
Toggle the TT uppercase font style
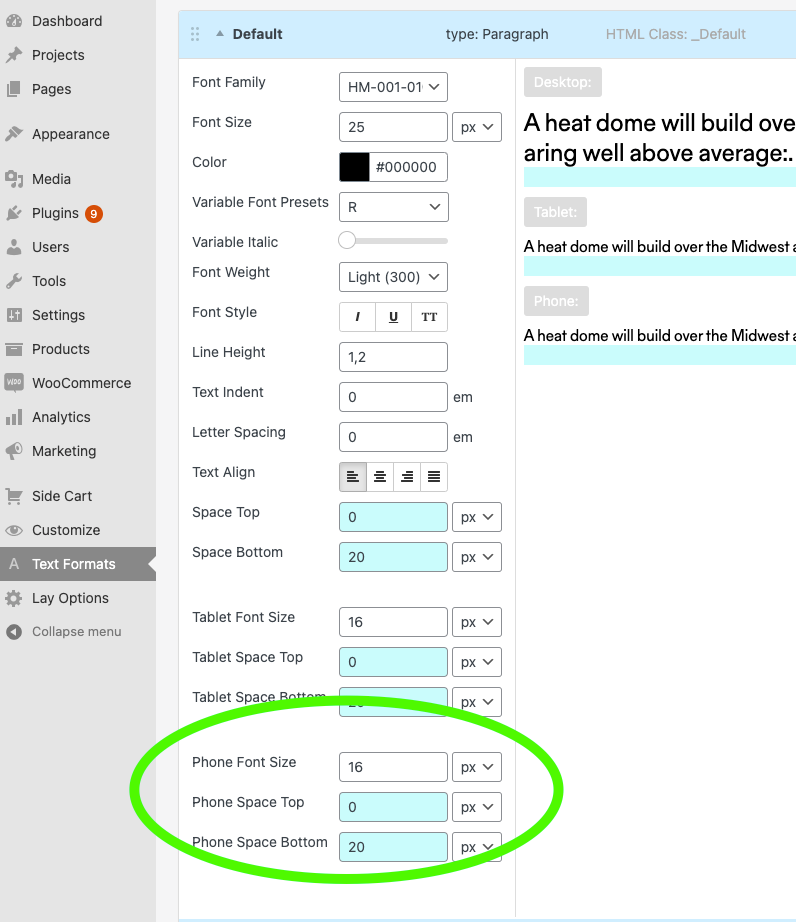(429, 317)
